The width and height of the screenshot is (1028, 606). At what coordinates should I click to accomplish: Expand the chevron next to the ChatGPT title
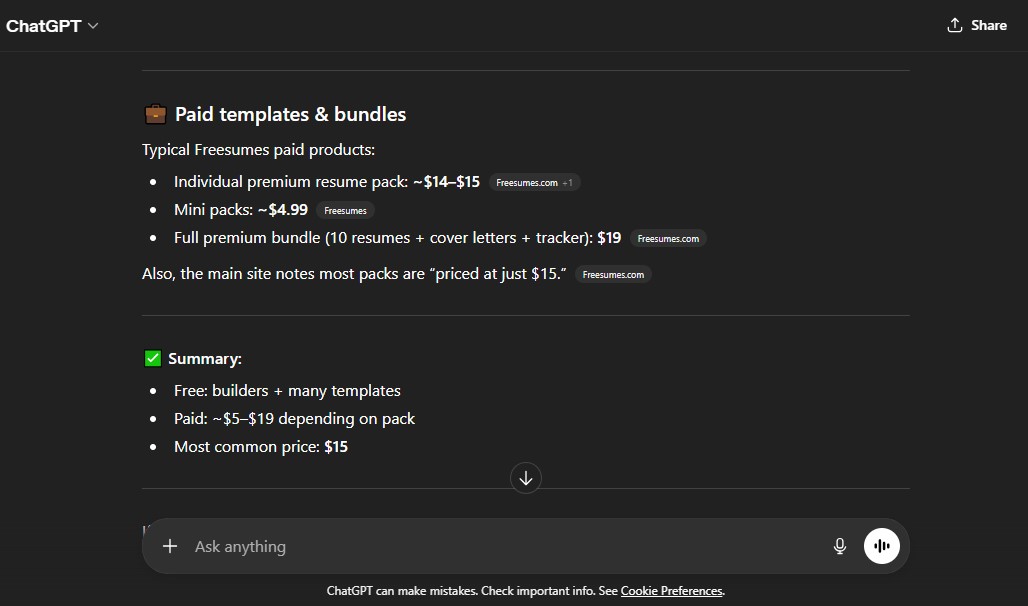[91, 26]
